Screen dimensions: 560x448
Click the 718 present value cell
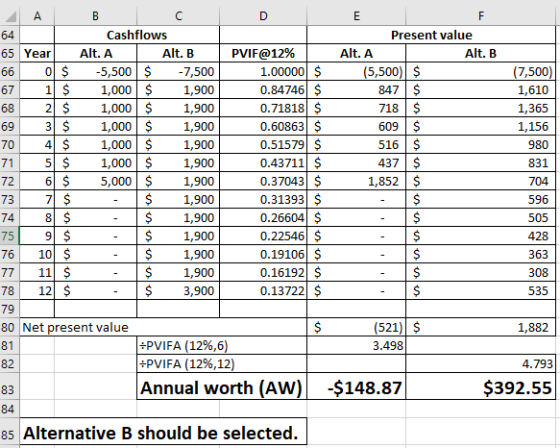tap(356, 108)
